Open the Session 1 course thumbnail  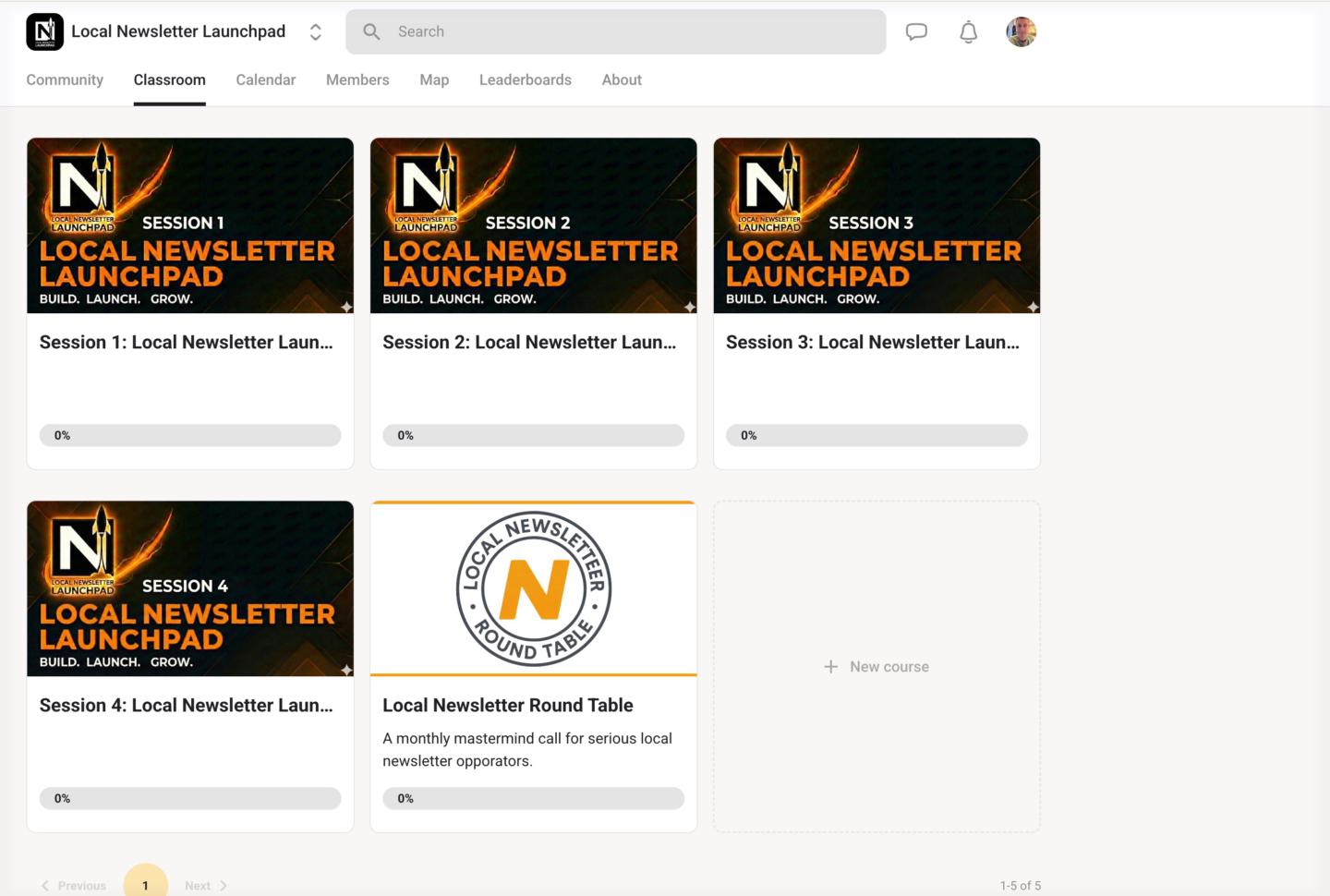190,225
